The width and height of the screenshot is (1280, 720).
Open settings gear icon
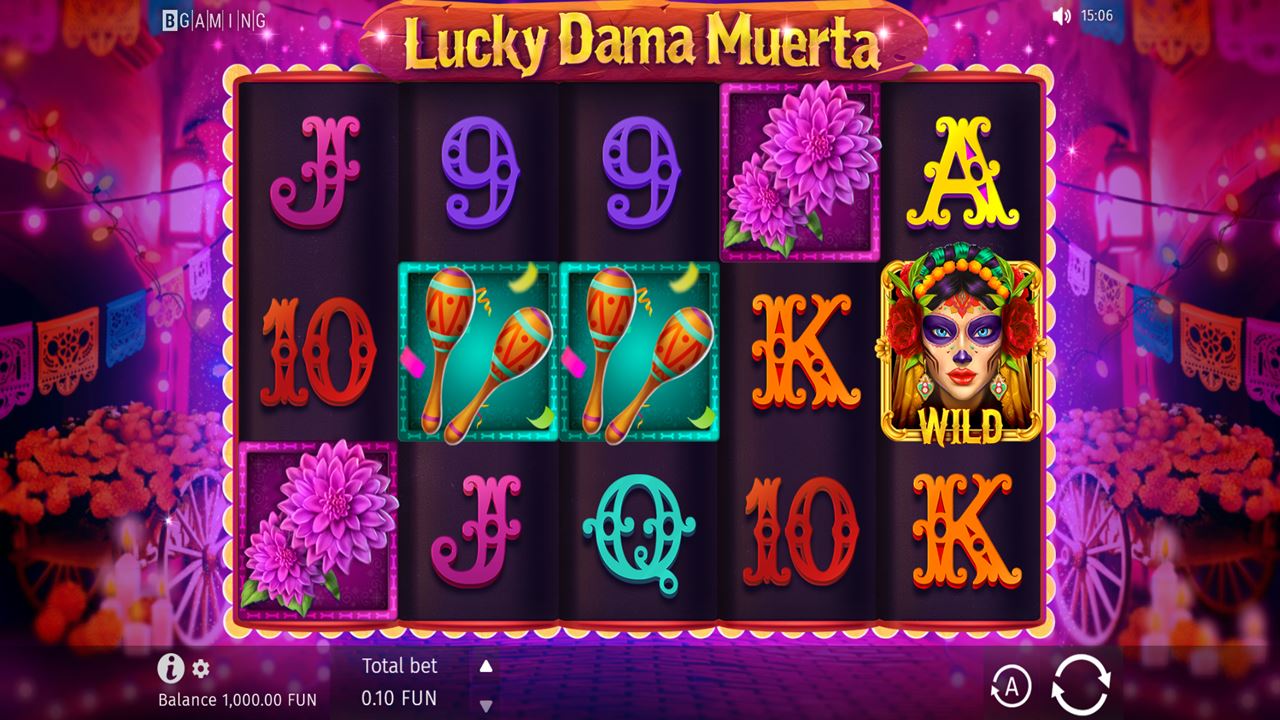[201, 669]
